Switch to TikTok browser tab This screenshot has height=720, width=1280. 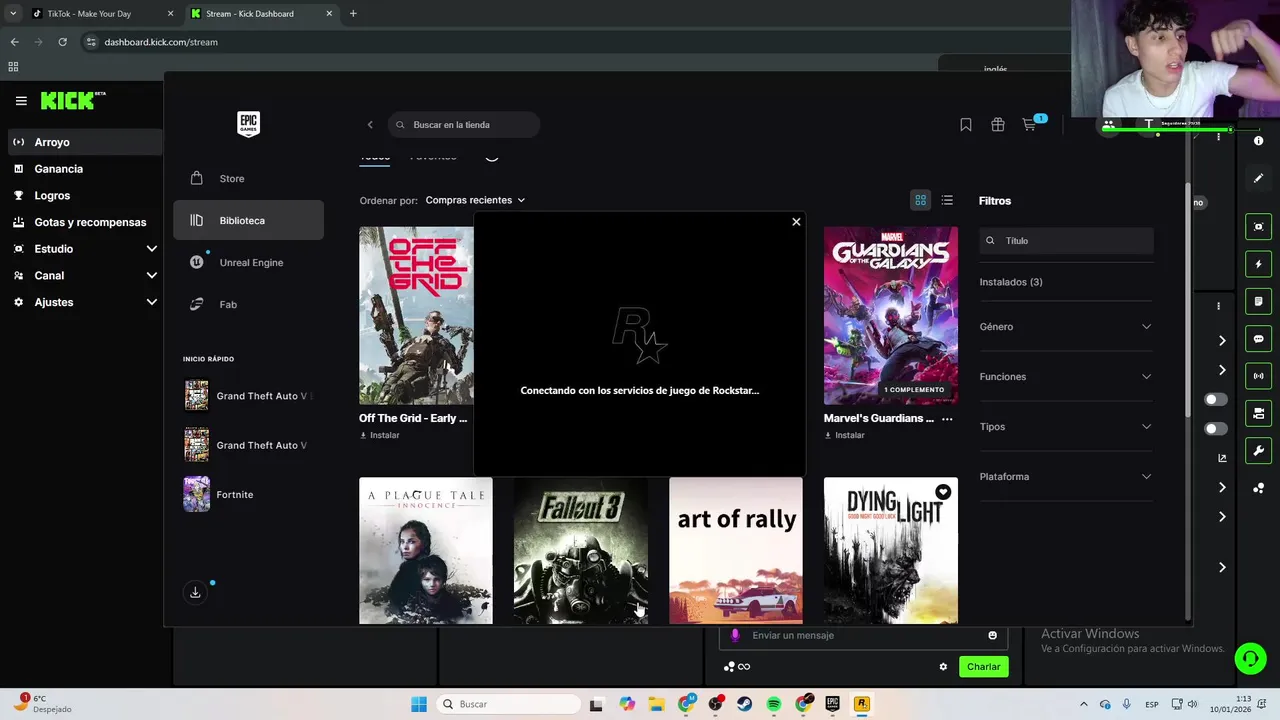point(102,14)
